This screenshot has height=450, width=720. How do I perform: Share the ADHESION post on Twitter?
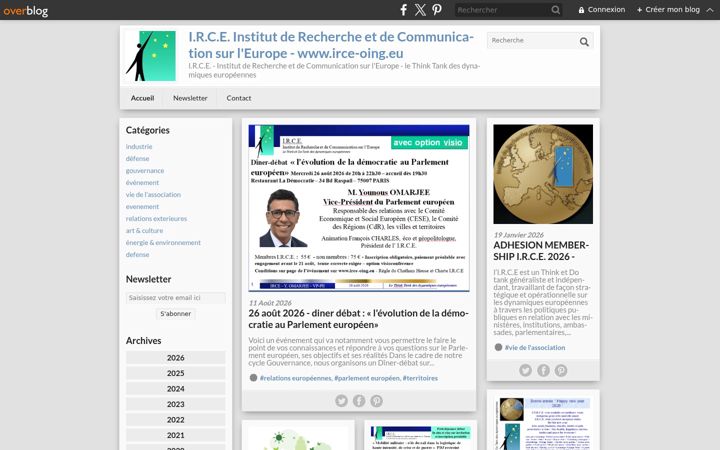[525, 370]
